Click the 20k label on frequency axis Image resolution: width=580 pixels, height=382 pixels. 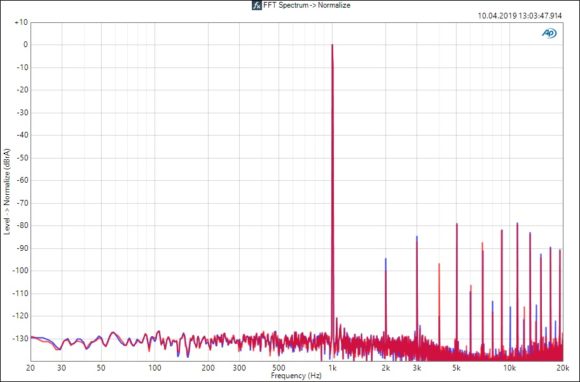563,368
